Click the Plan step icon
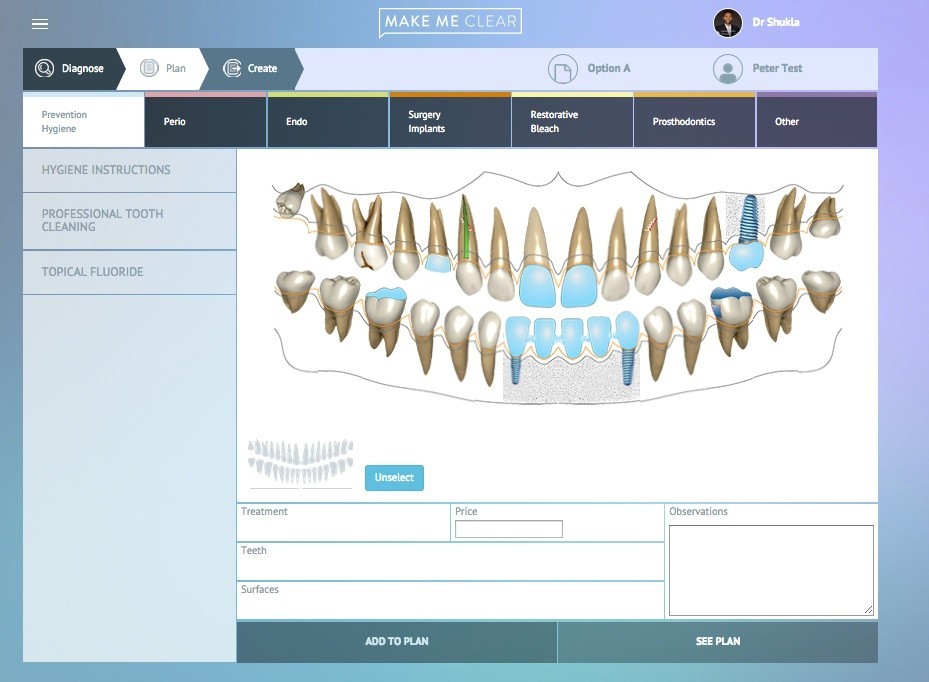The height and width of the screenshot is (682, 929). [x=150, y=69]
